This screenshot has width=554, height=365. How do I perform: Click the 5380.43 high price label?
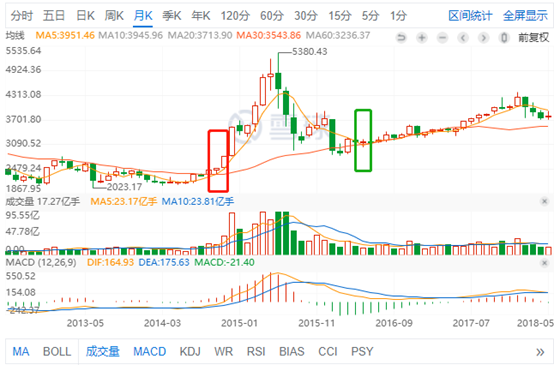(x=310, y=52)
